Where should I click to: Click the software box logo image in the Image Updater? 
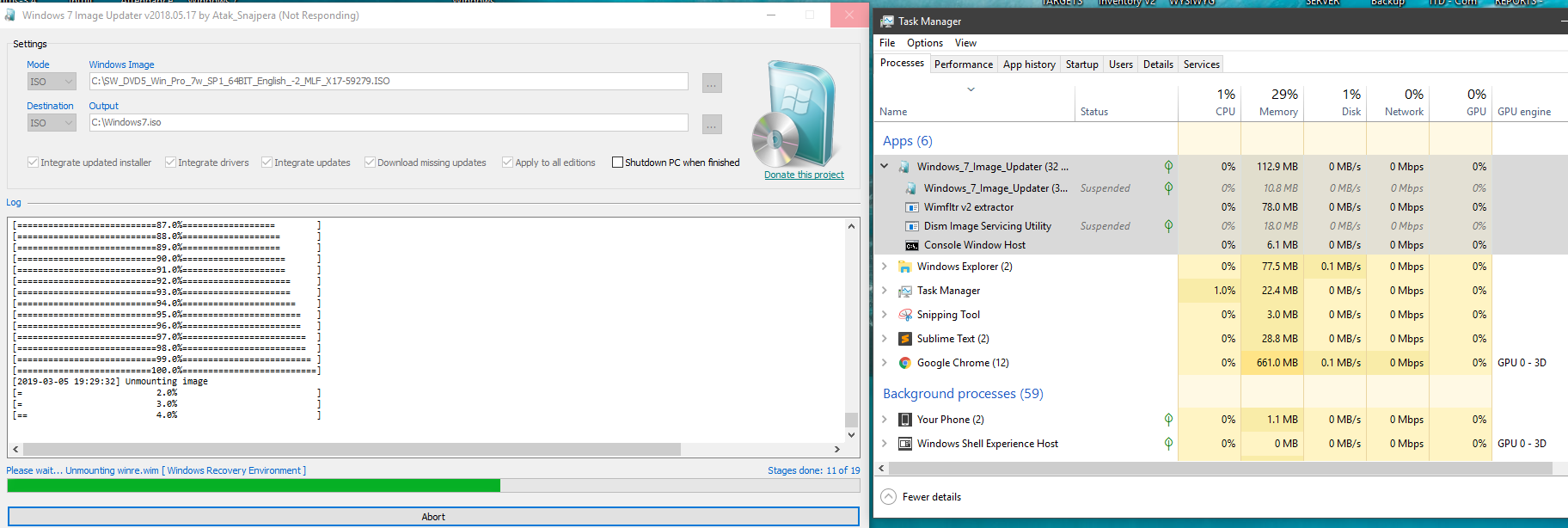(794, 114)
